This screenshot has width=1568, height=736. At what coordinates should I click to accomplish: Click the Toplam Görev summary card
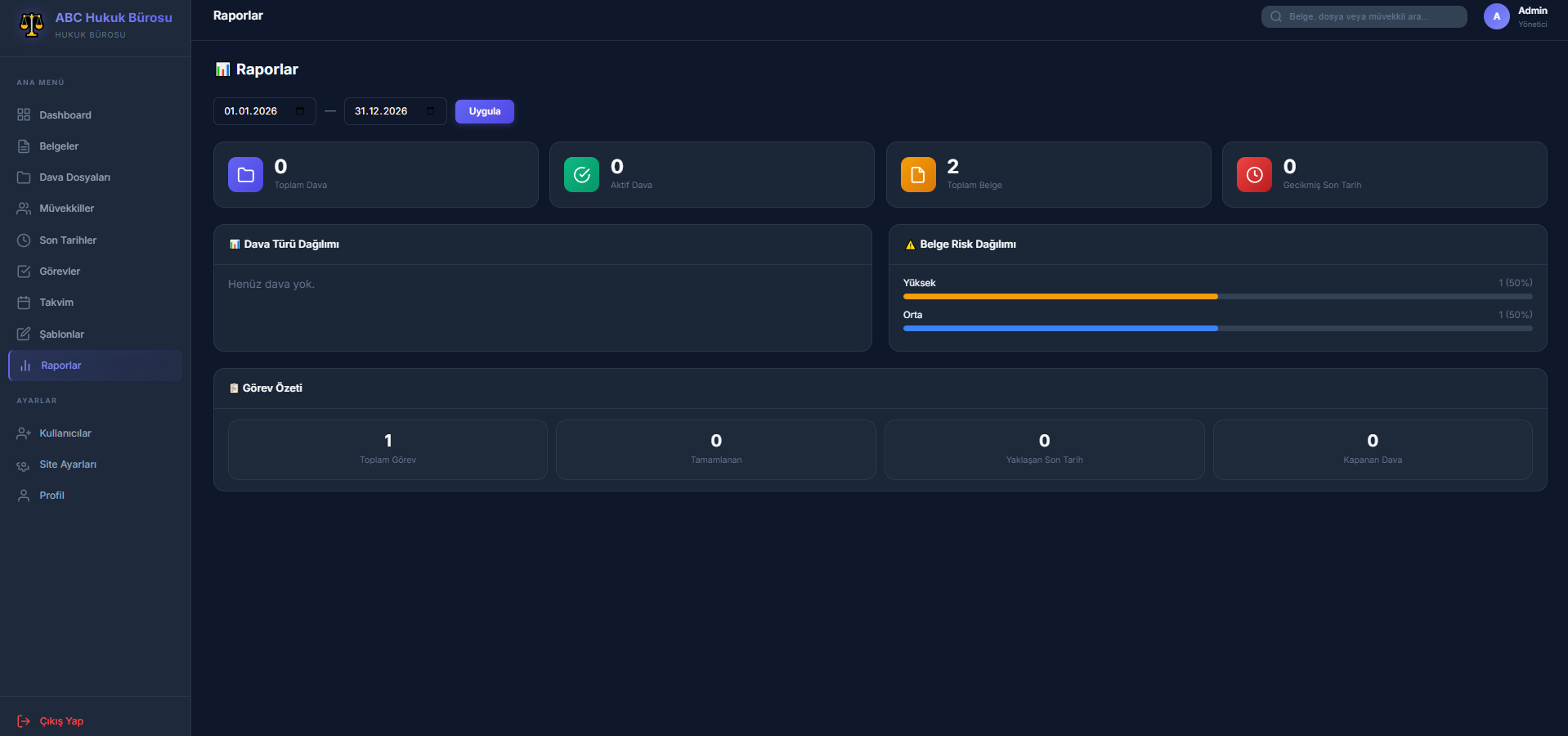(x=388, y=449)
